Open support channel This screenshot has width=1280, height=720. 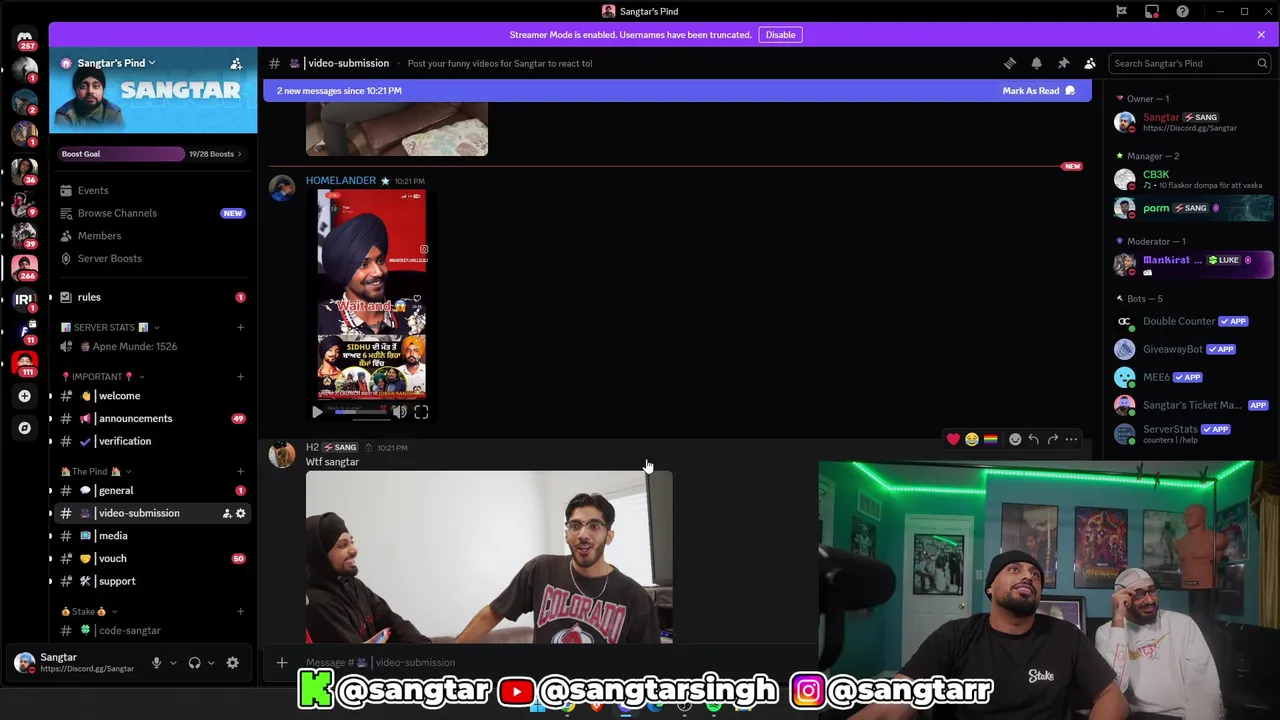tap(152, 581)
